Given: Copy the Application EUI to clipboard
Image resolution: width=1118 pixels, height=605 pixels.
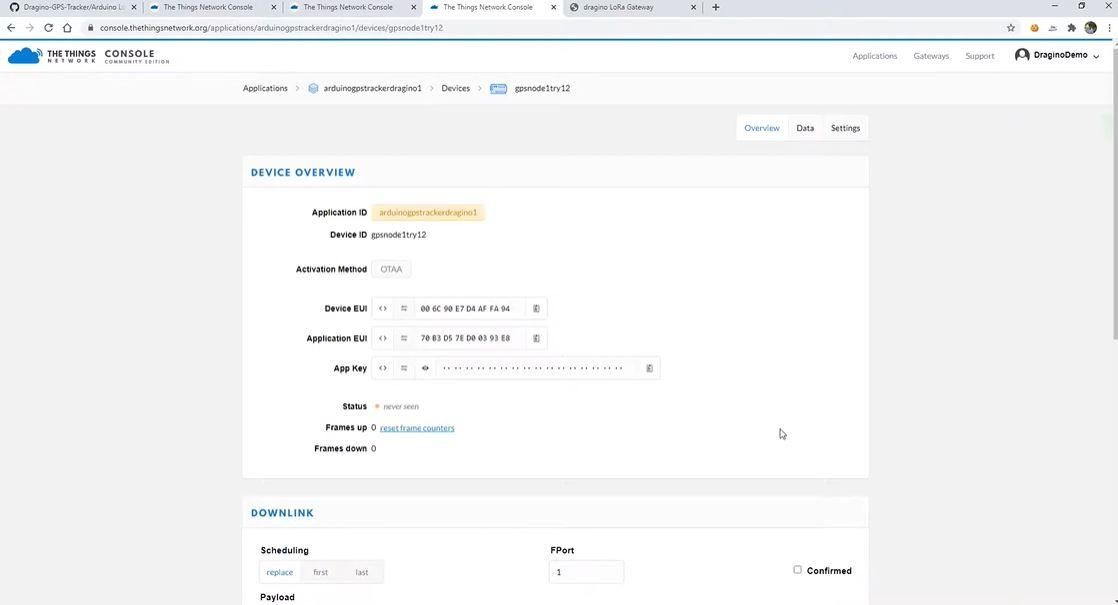Looking at the screenshot, I should [536, 338].
